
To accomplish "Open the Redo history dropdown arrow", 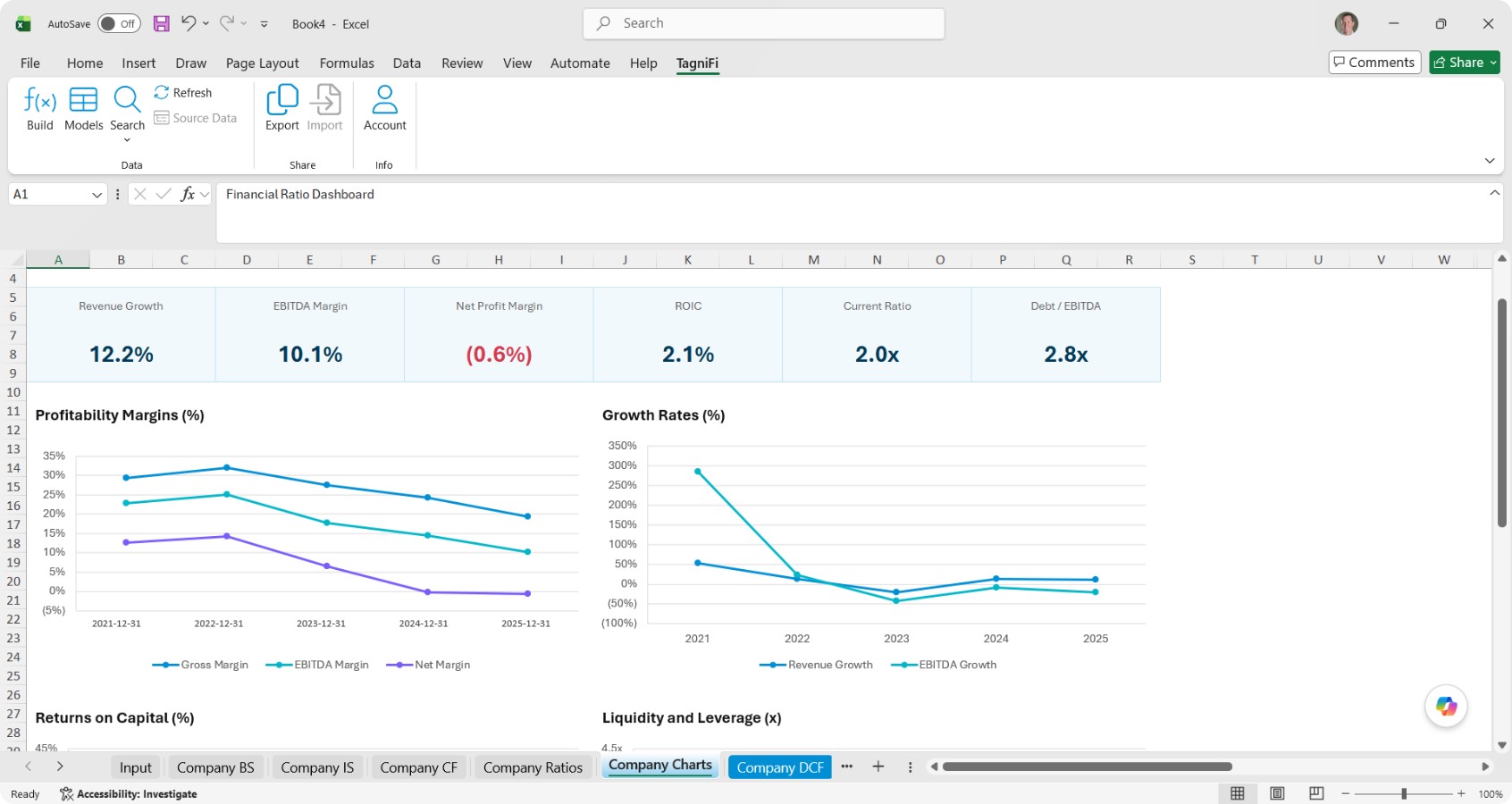I will (244, 24).
